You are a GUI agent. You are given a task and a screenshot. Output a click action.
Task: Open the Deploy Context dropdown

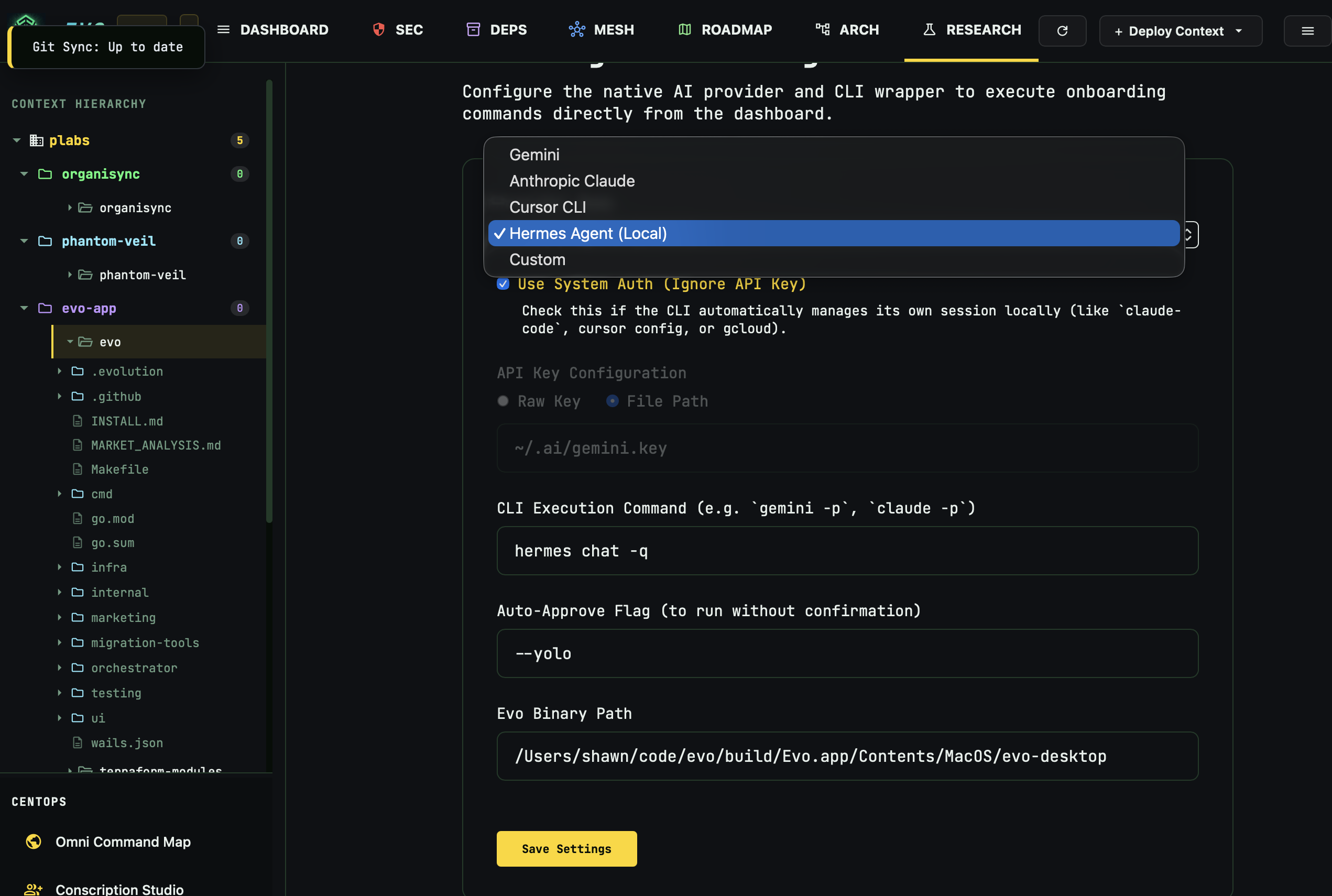click(x=1181, y=31)
